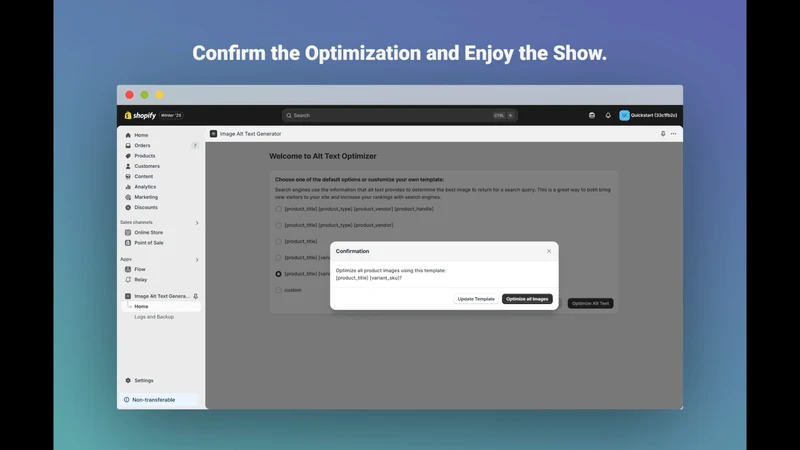The height and width of the screenshot is (450, 800).
Task: Open the Relay app icon
Action: pyautogui.click(x=128, y=280)
